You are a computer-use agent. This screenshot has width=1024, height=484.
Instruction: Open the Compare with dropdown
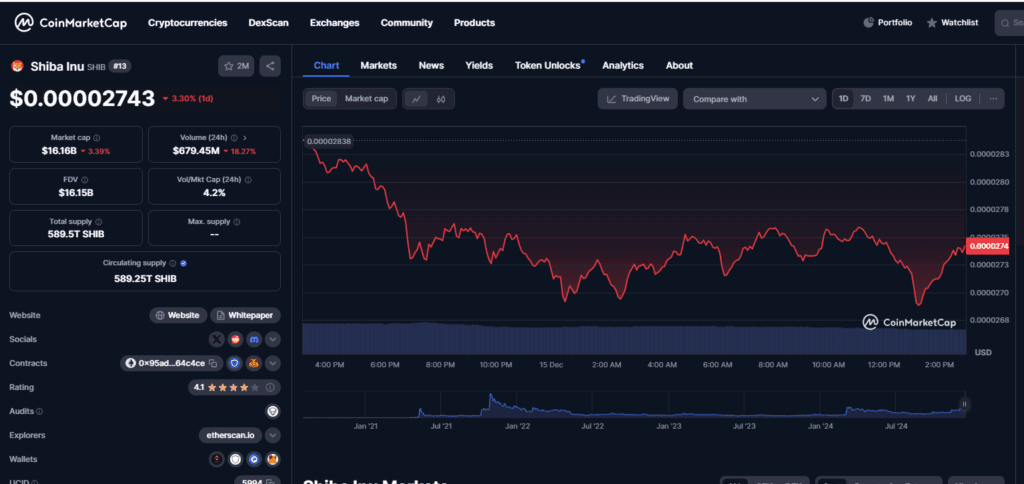tap(754, 99)
